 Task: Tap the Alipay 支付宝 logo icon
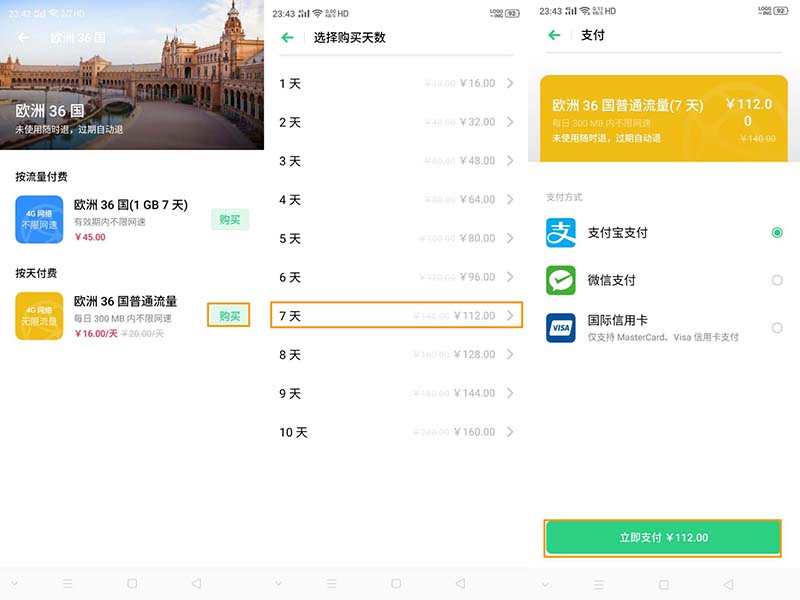tap(561, 233)
